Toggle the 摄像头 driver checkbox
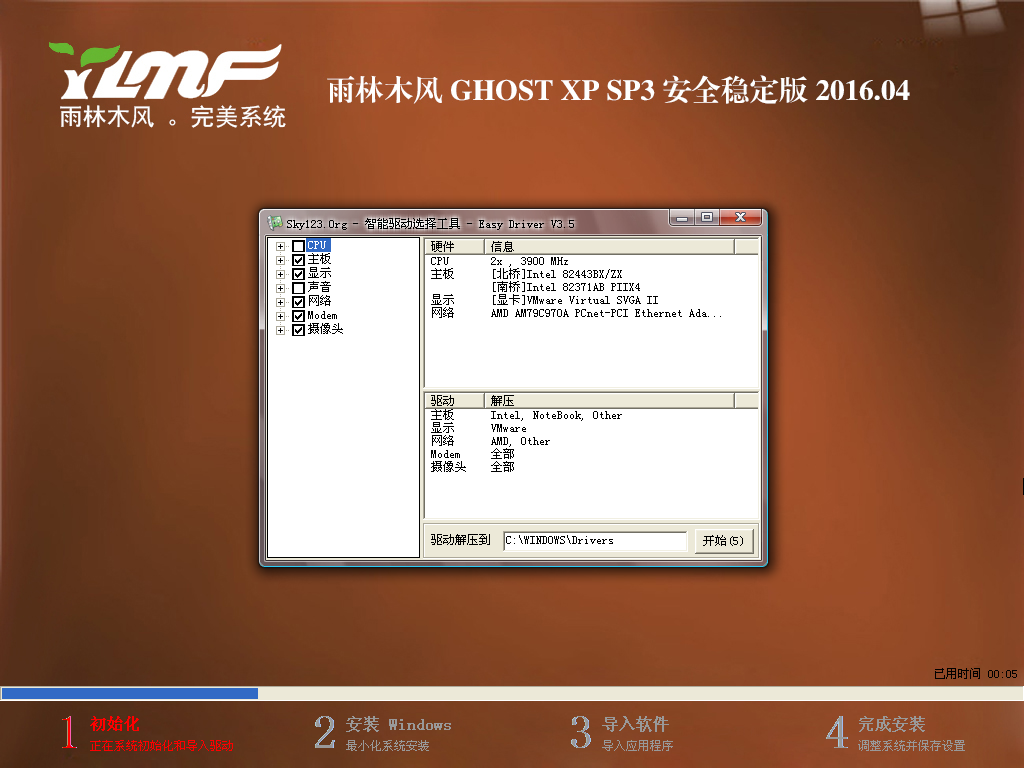Image resolution: width=1024 pixels, height=768 pixels. tap(298, 330)
